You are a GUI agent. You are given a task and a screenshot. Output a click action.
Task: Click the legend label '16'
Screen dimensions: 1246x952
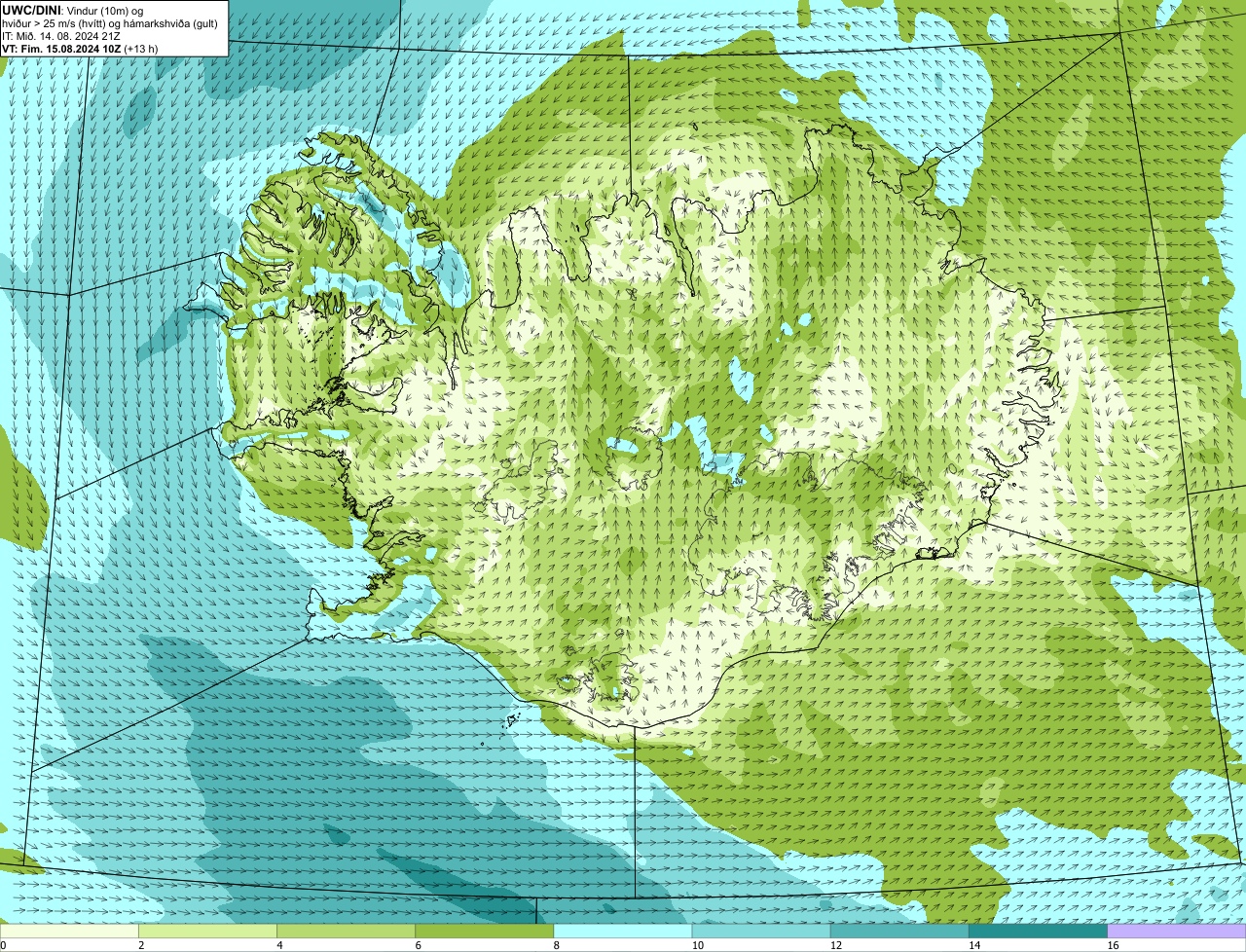[1113, 945]
